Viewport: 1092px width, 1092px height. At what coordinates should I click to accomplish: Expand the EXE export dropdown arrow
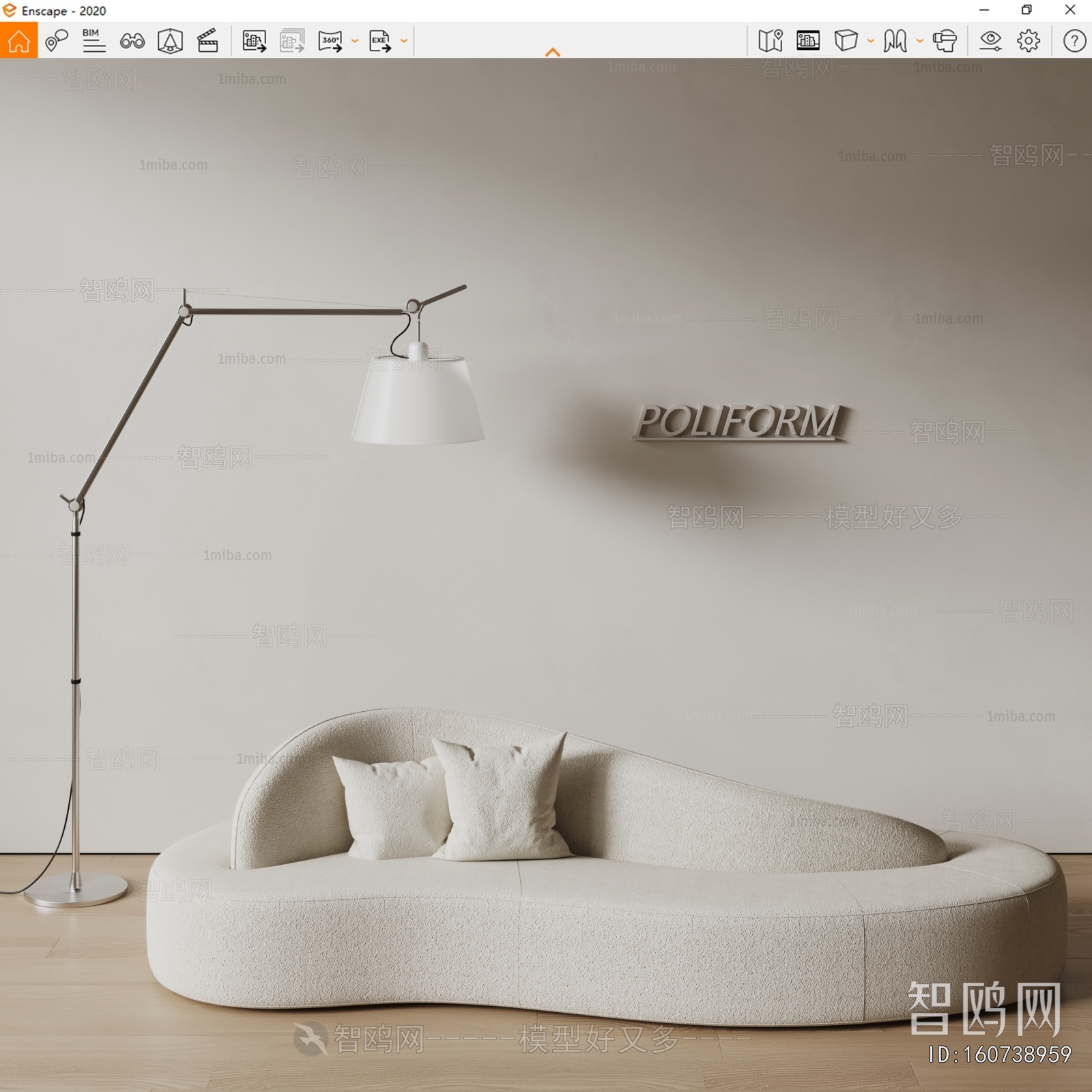click(404, 41)
